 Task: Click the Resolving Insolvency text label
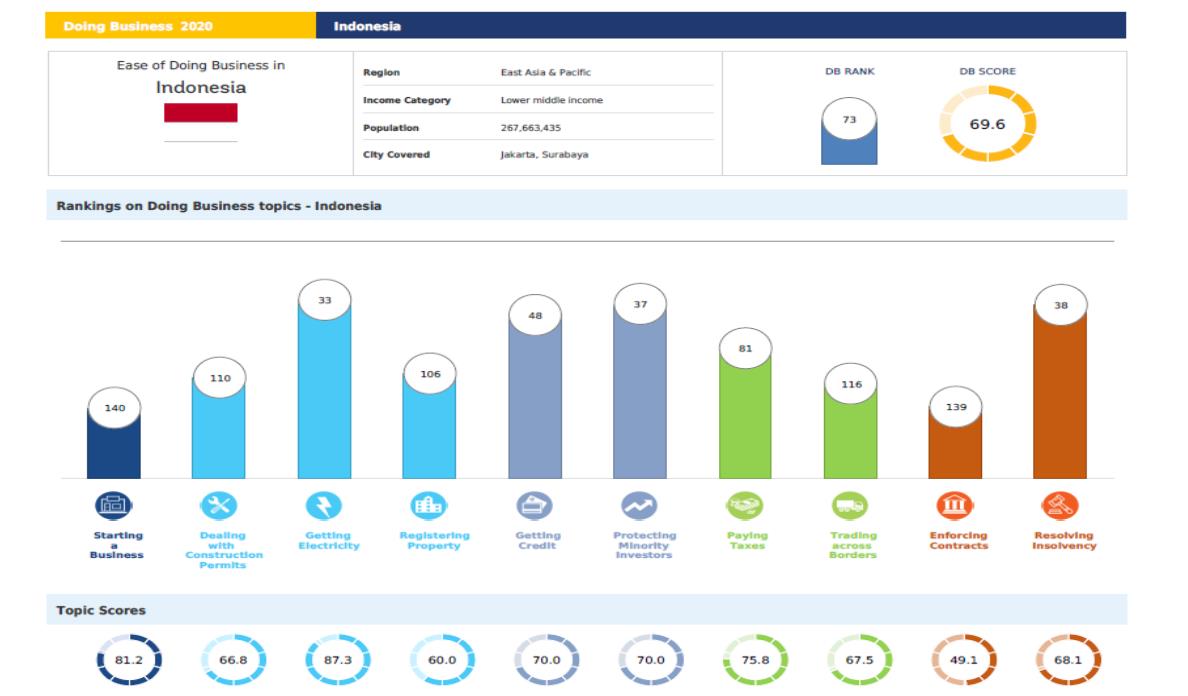1062,541
